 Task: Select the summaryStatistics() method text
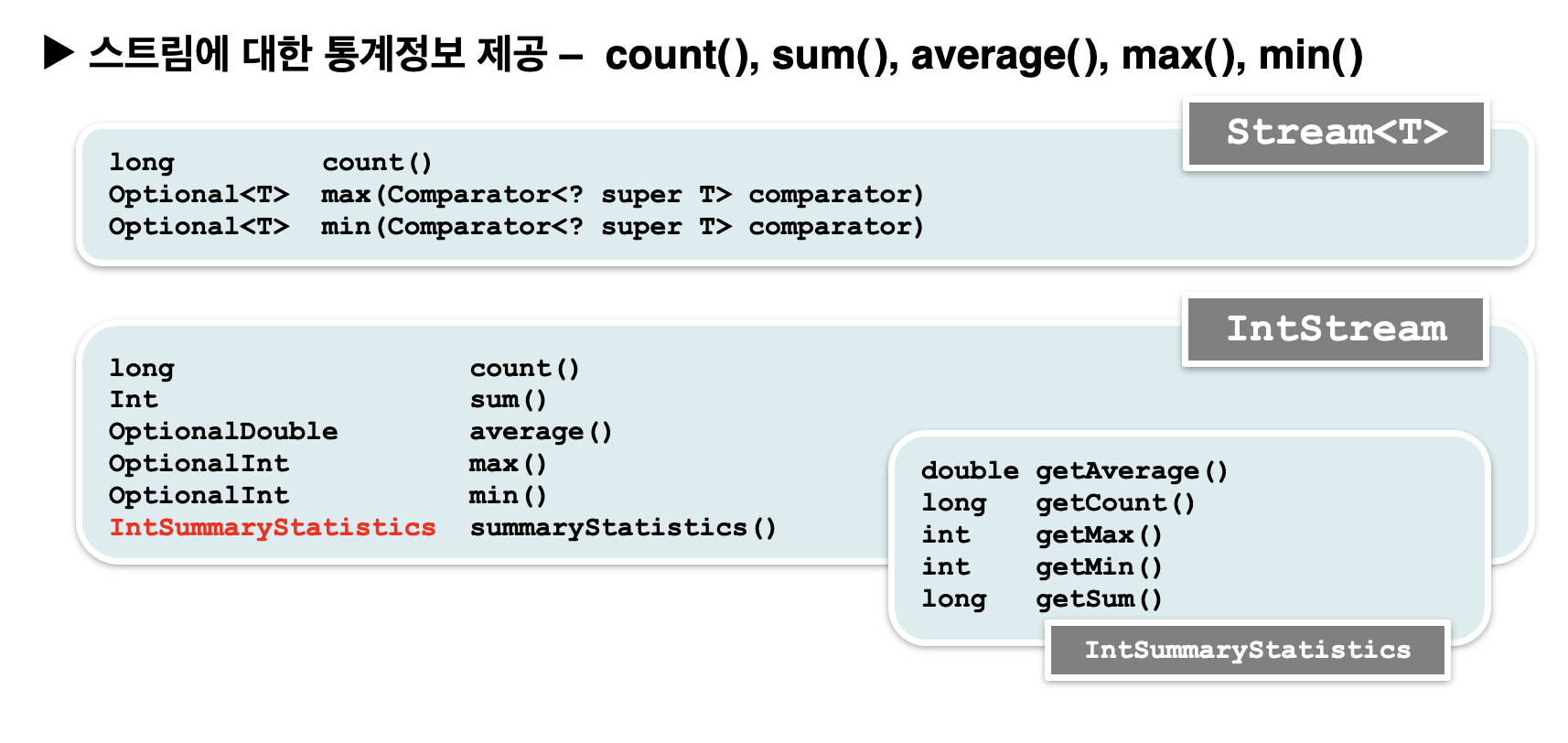coord(623,528)
